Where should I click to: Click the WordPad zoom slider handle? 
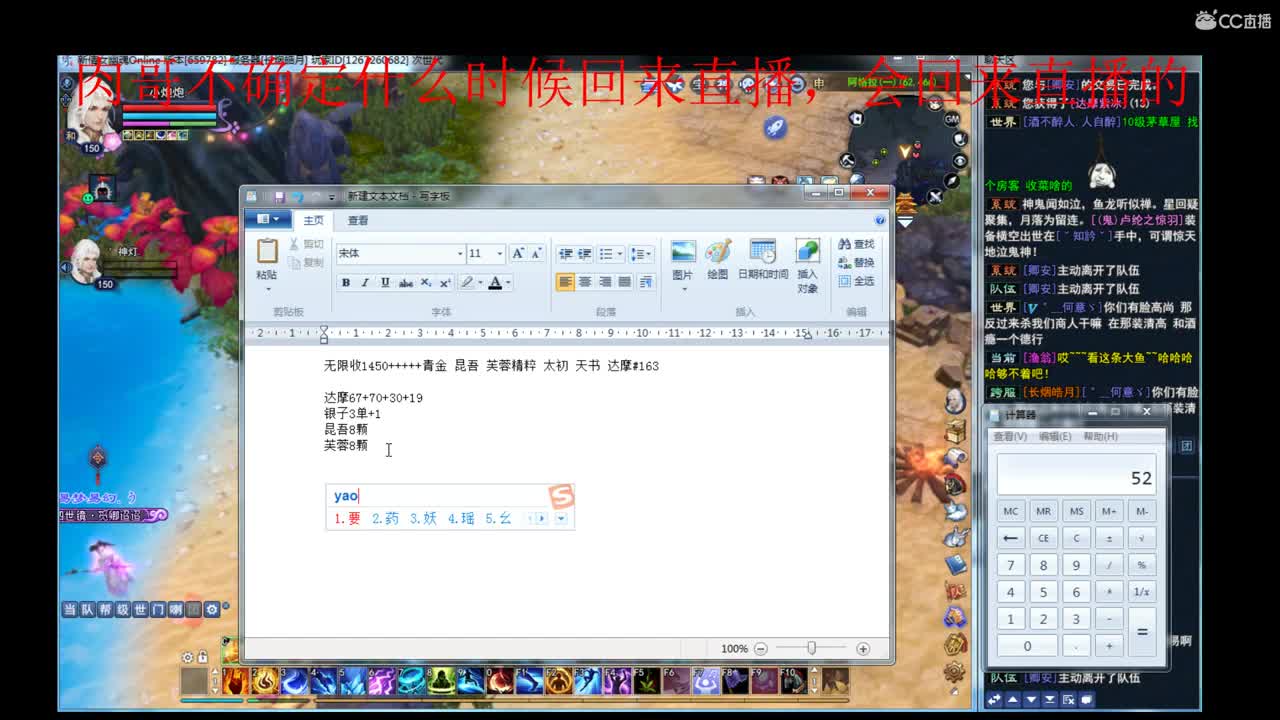pos(812,648)
